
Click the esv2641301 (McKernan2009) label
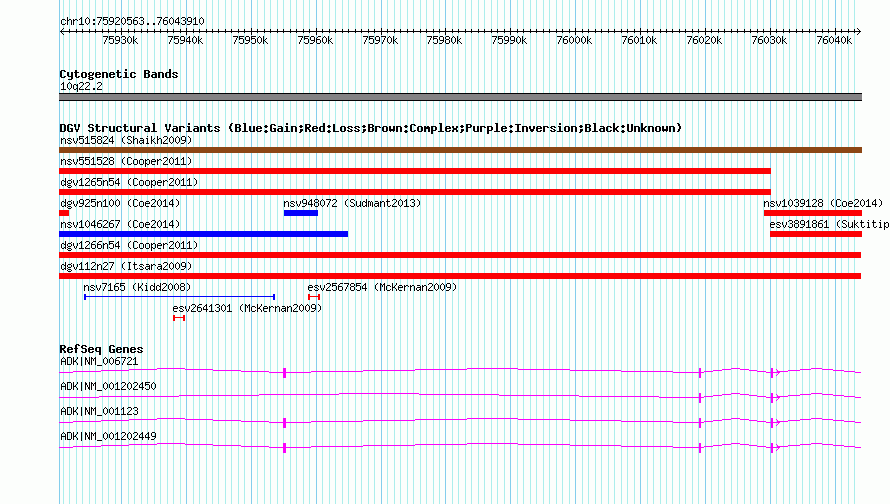coord(247,308)
